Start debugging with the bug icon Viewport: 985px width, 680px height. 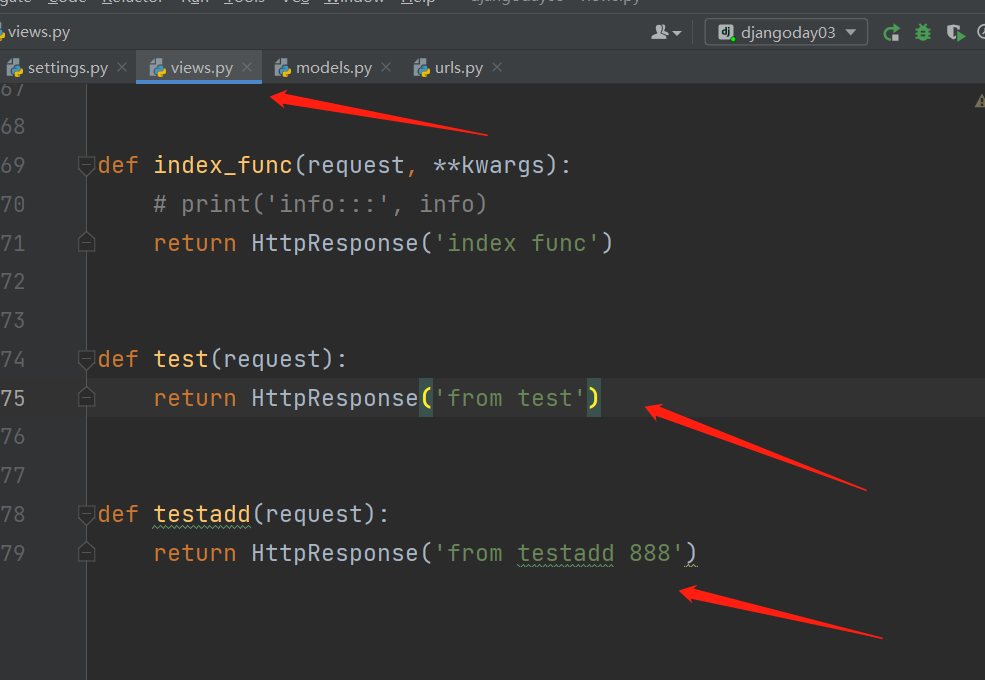(923, 32)
